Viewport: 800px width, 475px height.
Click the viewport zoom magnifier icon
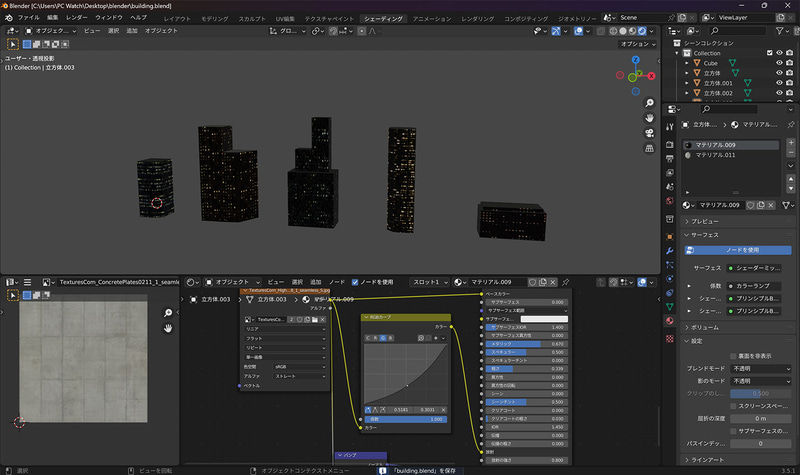(x=650, y=104)
